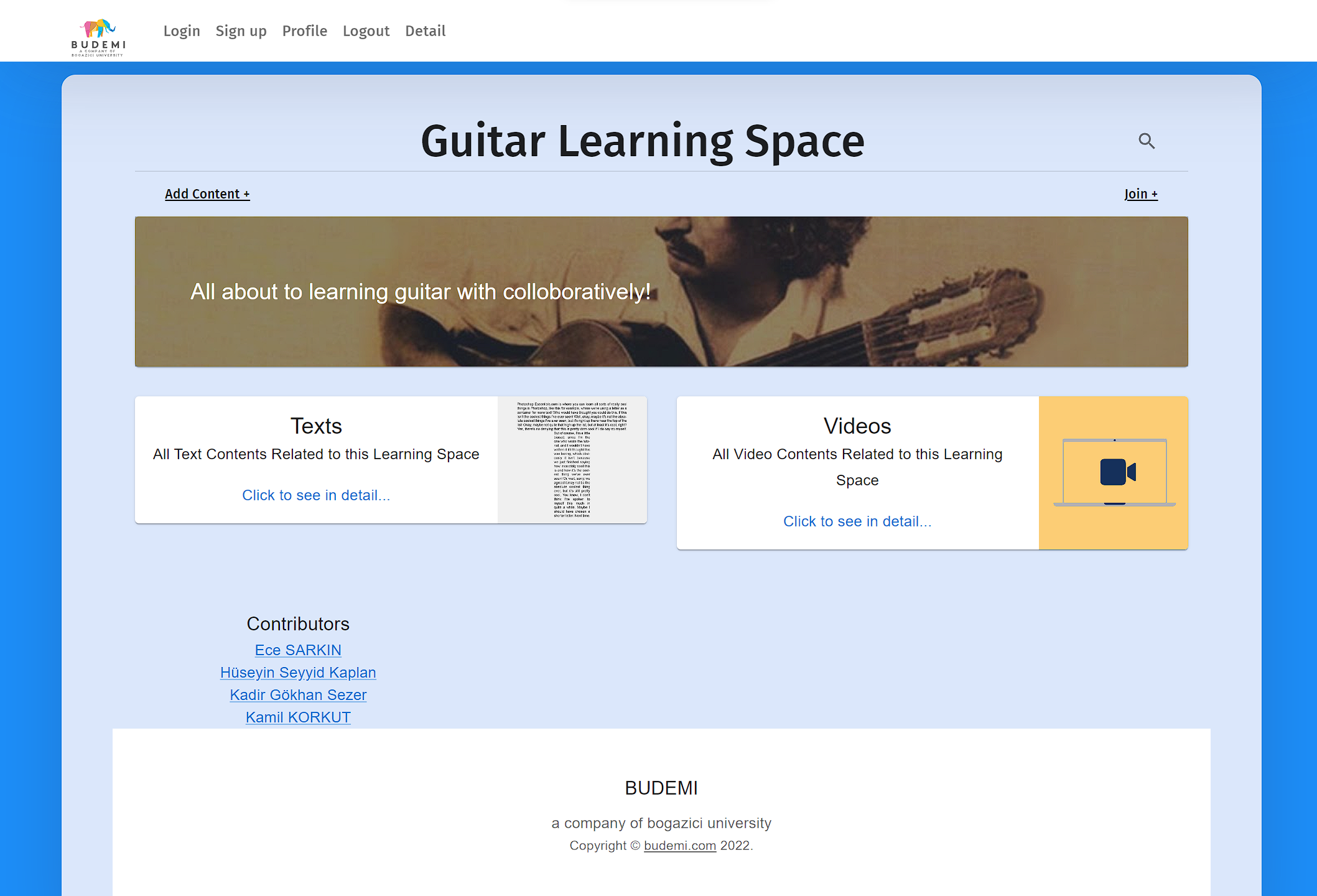Image resolution: width=1317 pixels, height=896 pixels.
Task: Open Kamil KORKUT's contributor link
Action: [x=298, y=717]
